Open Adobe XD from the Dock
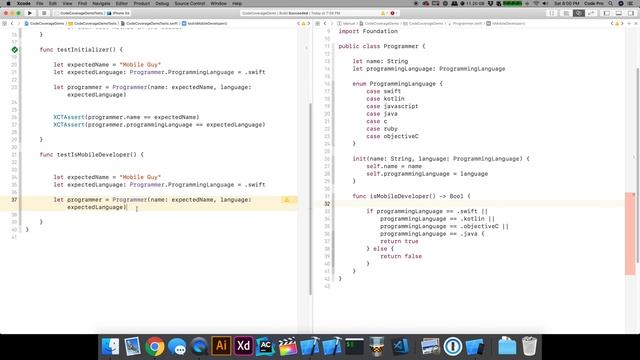The height and width of the screenshot is (360, 640). tap(244, 346)
